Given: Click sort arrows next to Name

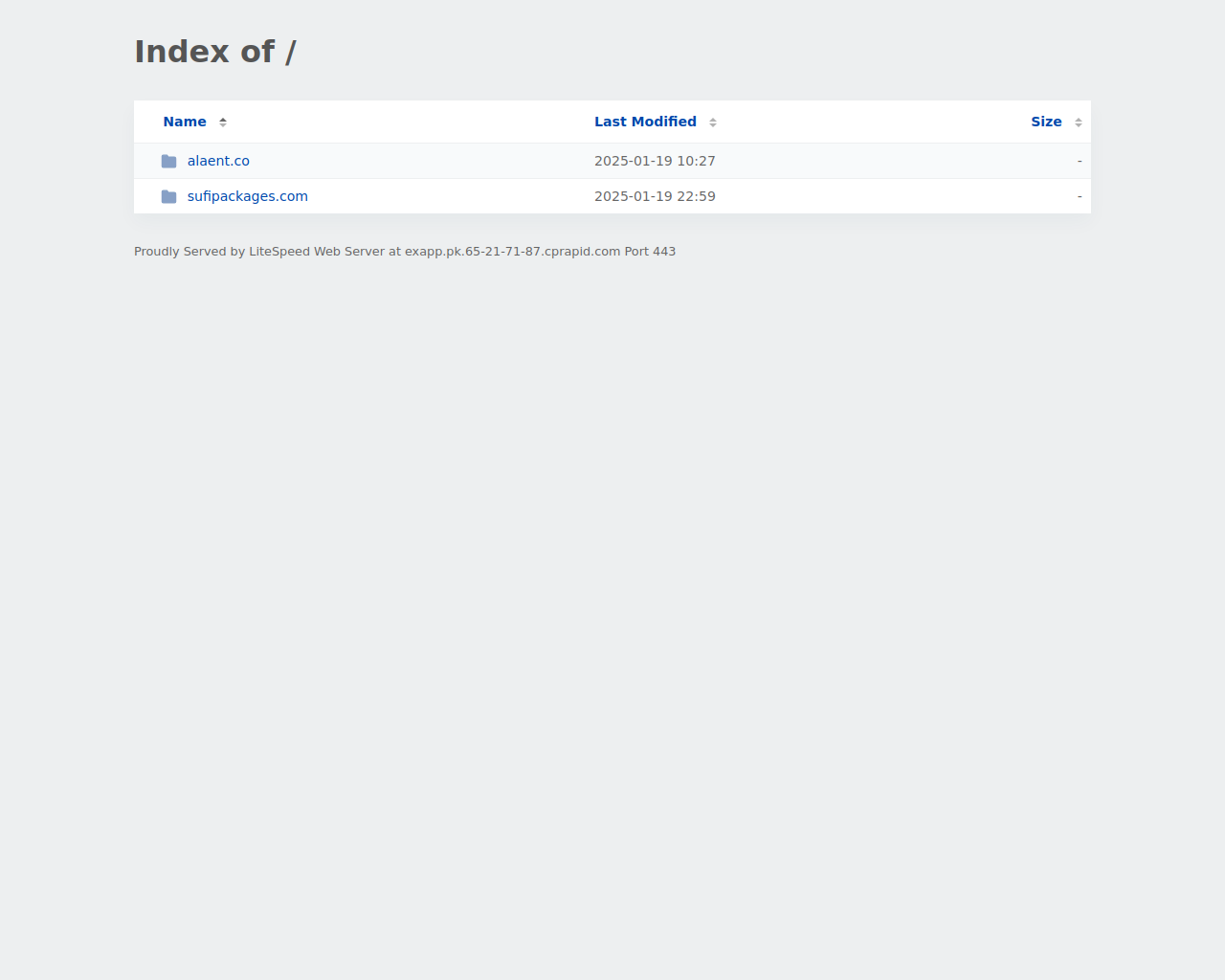Looking at the screenshot, I should pos(223,122).
